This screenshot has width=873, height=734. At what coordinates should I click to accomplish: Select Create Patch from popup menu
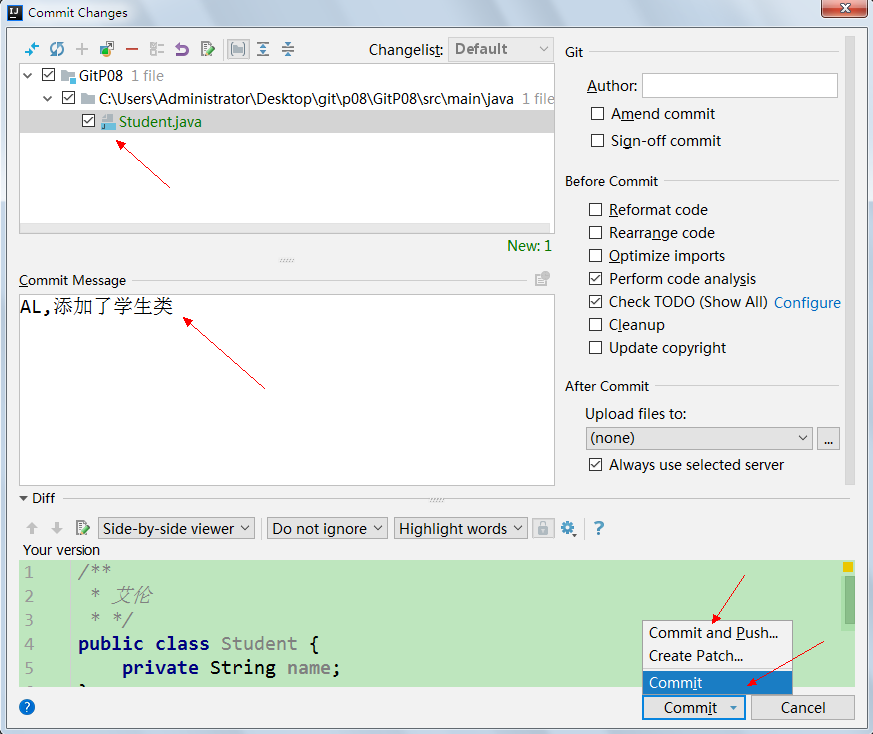click(696, 656)
